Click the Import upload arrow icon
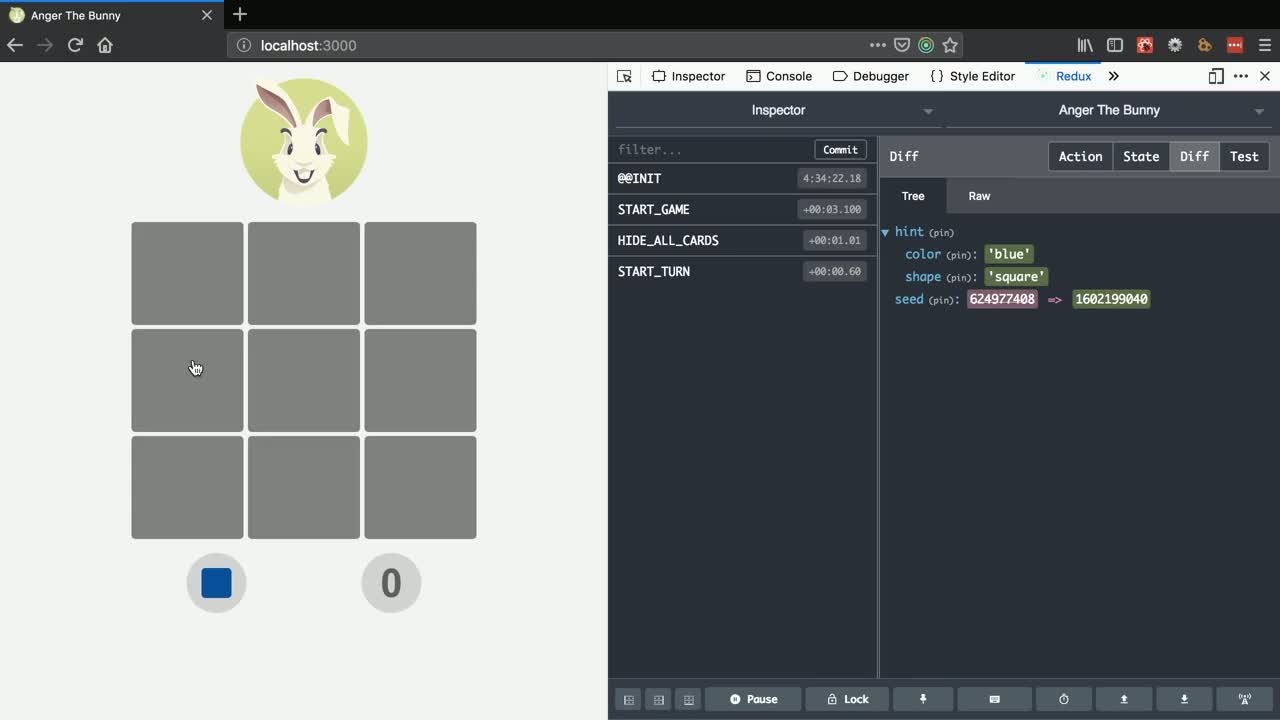The image size is (1280, 720). pos(1124,699)
